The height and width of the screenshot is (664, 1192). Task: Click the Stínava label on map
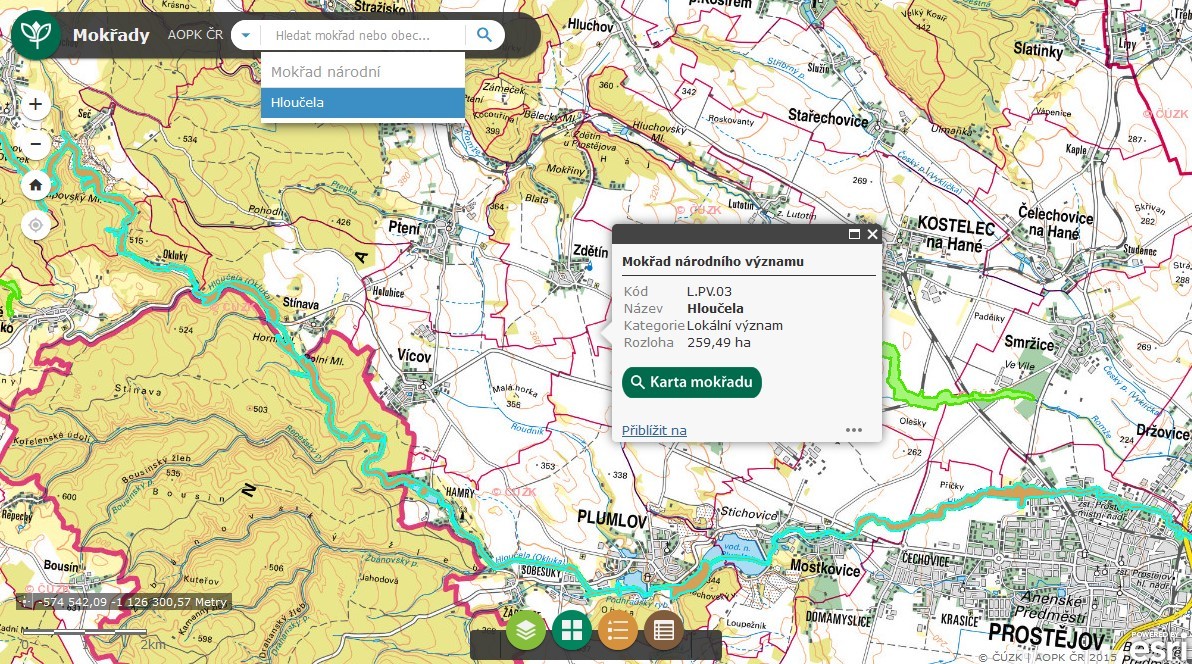[300, 303]
